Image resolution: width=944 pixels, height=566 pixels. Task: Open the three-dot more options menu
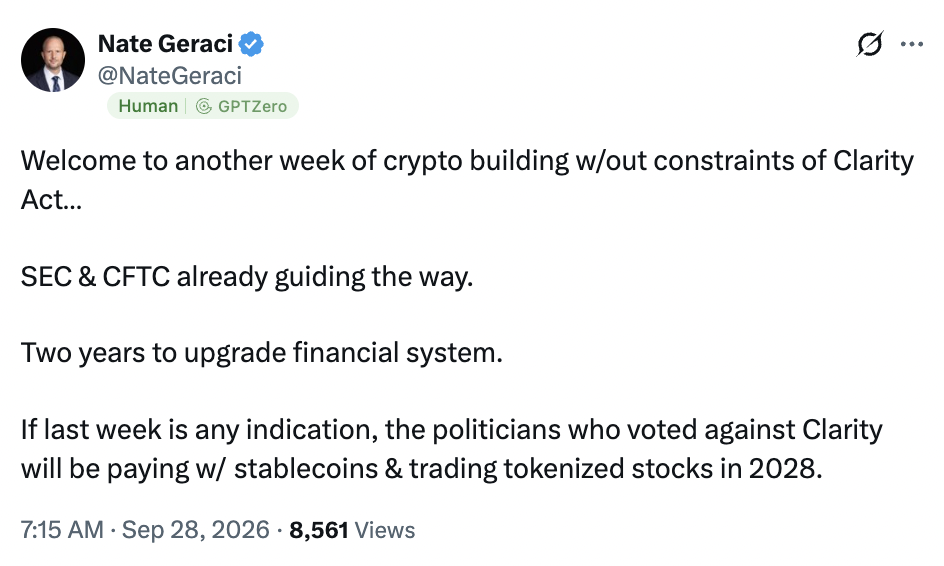(x=911, y=44)
